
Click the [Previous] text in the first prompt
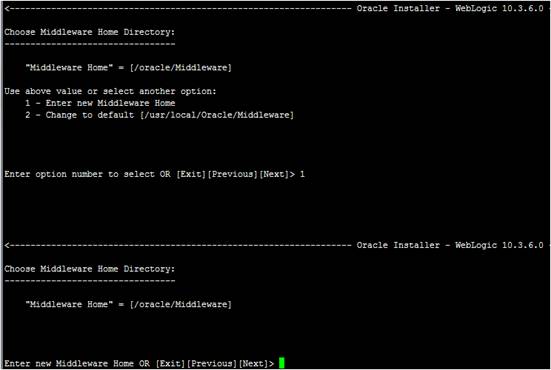click(x=232, y=174)
